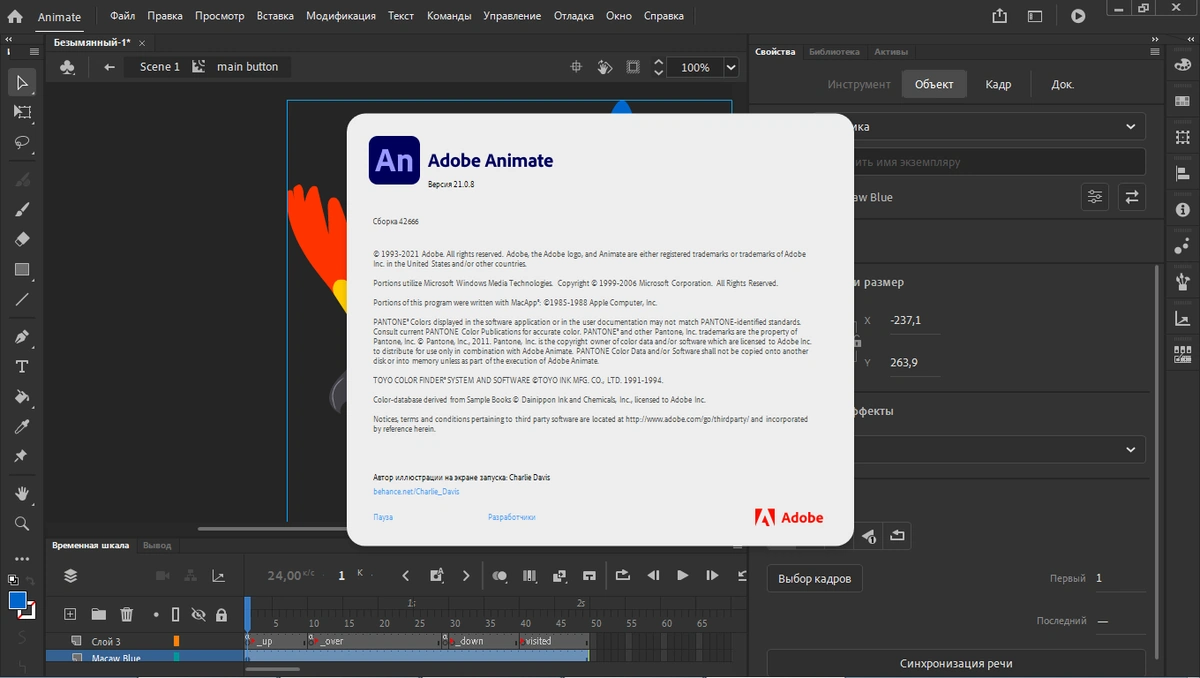
Task: Open the Align panel icon in the right dock
Action: tap(1183, 173)
